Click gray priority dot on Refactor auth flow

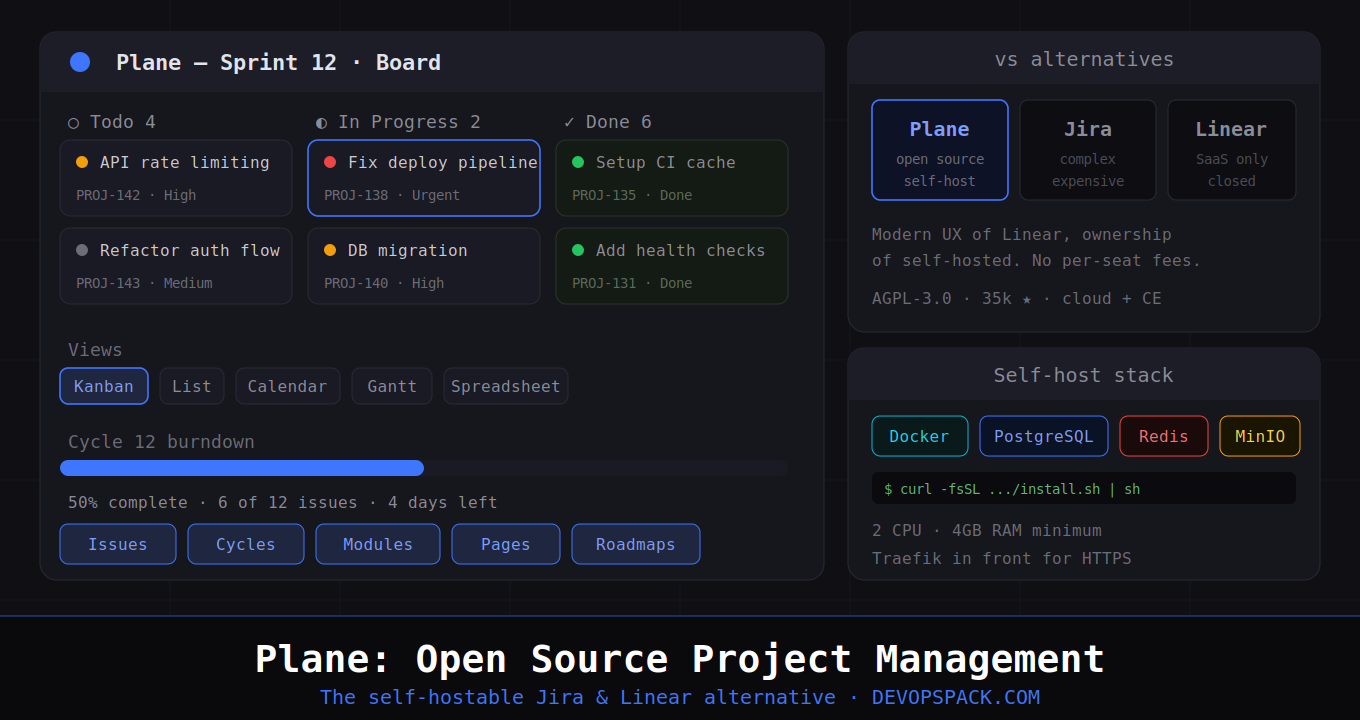(82, 250)
